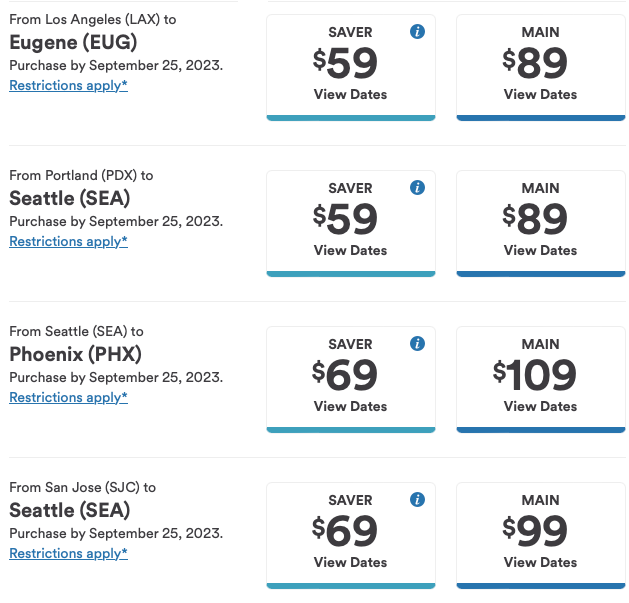Click info icon on Eugene Saver fare
The height and width of the screenshot is (603, 629).
418,32
